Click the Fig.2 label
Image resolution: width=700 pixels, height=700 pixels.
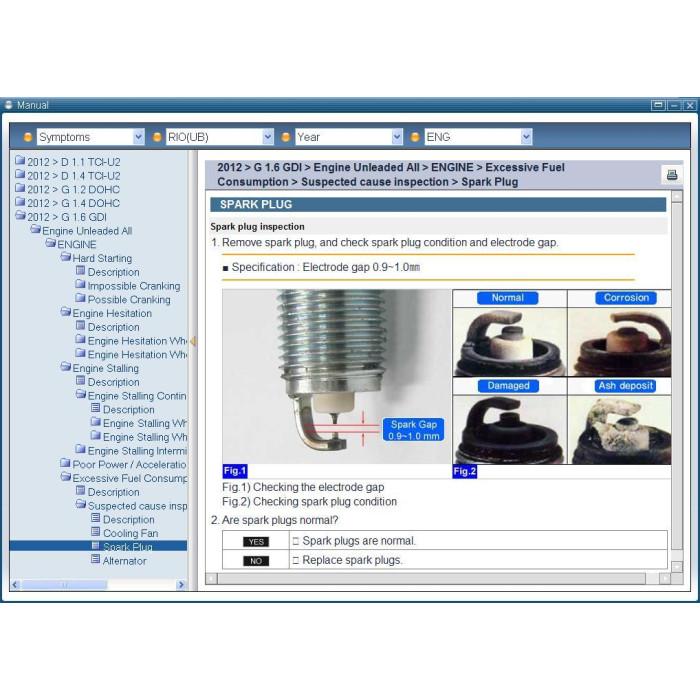465,471
